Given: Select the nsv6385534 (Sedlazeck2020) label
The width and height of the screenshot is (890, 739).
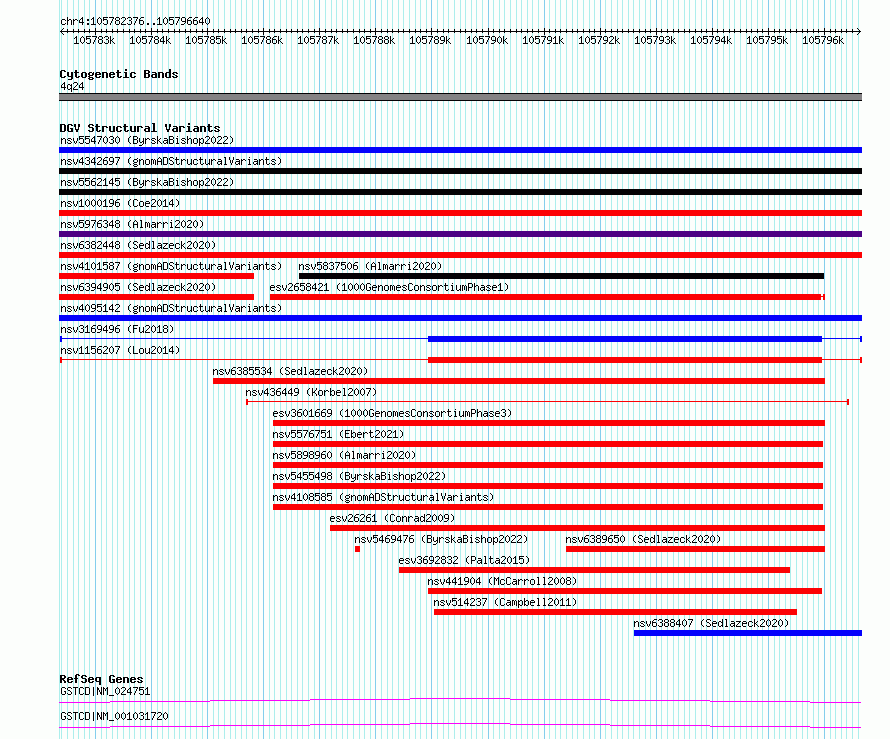Looking at the screenshot, I should click(x=290, y=371).
